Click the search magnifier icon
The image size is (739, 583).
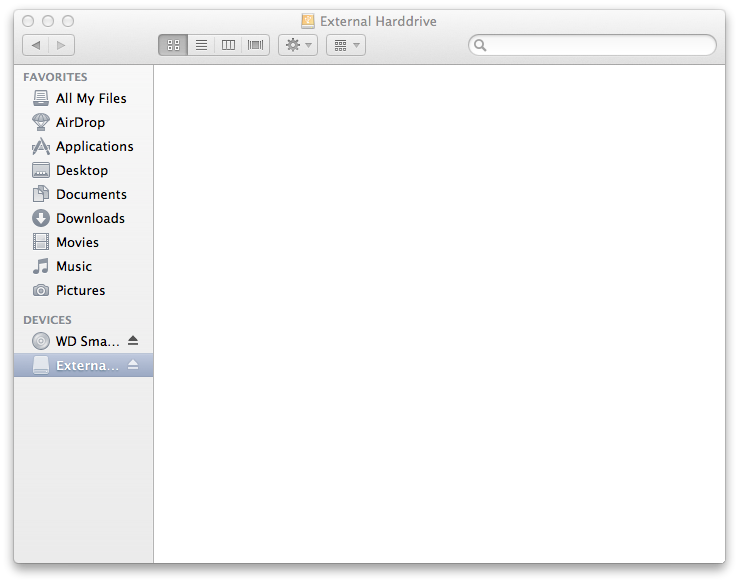pos(480,45)
